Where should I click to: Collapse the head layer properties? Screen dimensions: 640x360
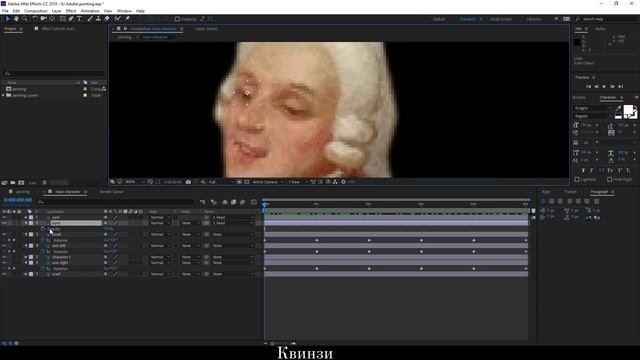pos(26,234)
